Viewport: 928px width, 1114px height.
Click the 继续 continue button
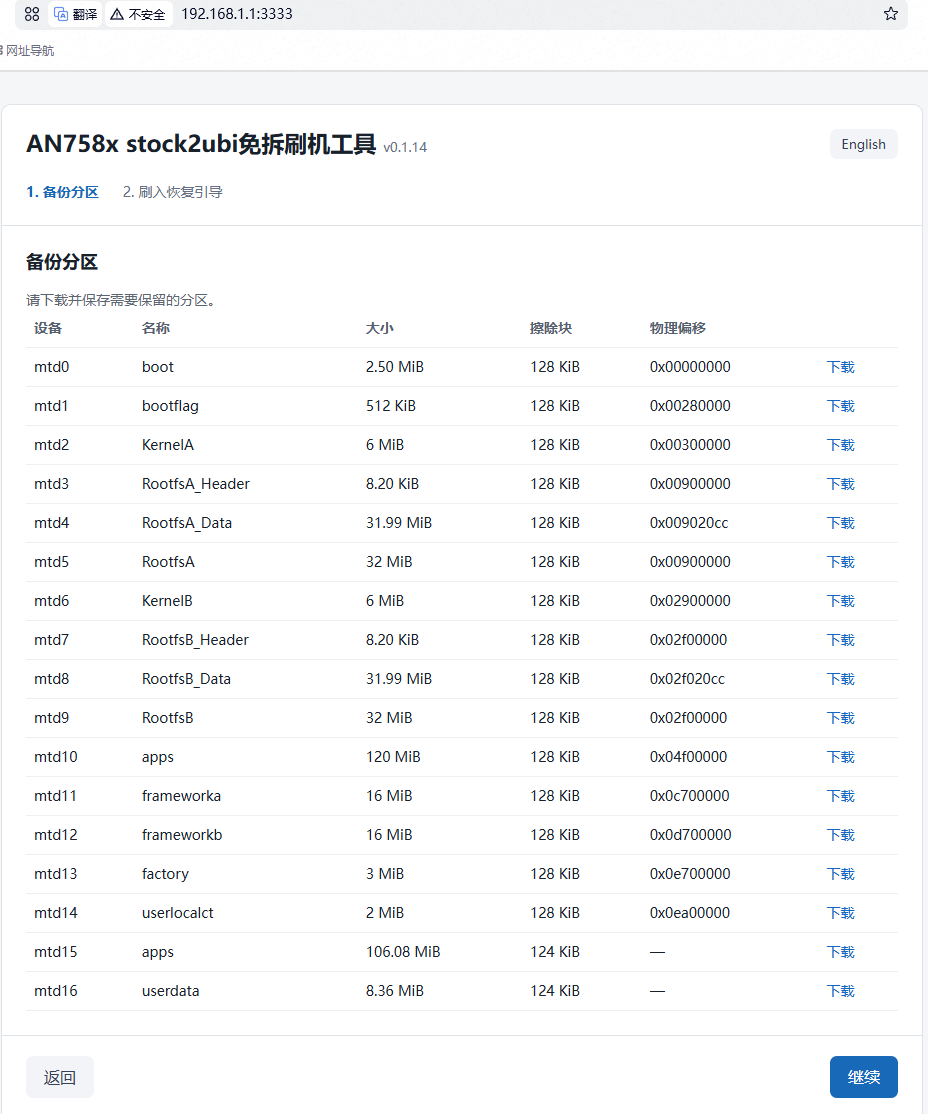coord(863,1077)
